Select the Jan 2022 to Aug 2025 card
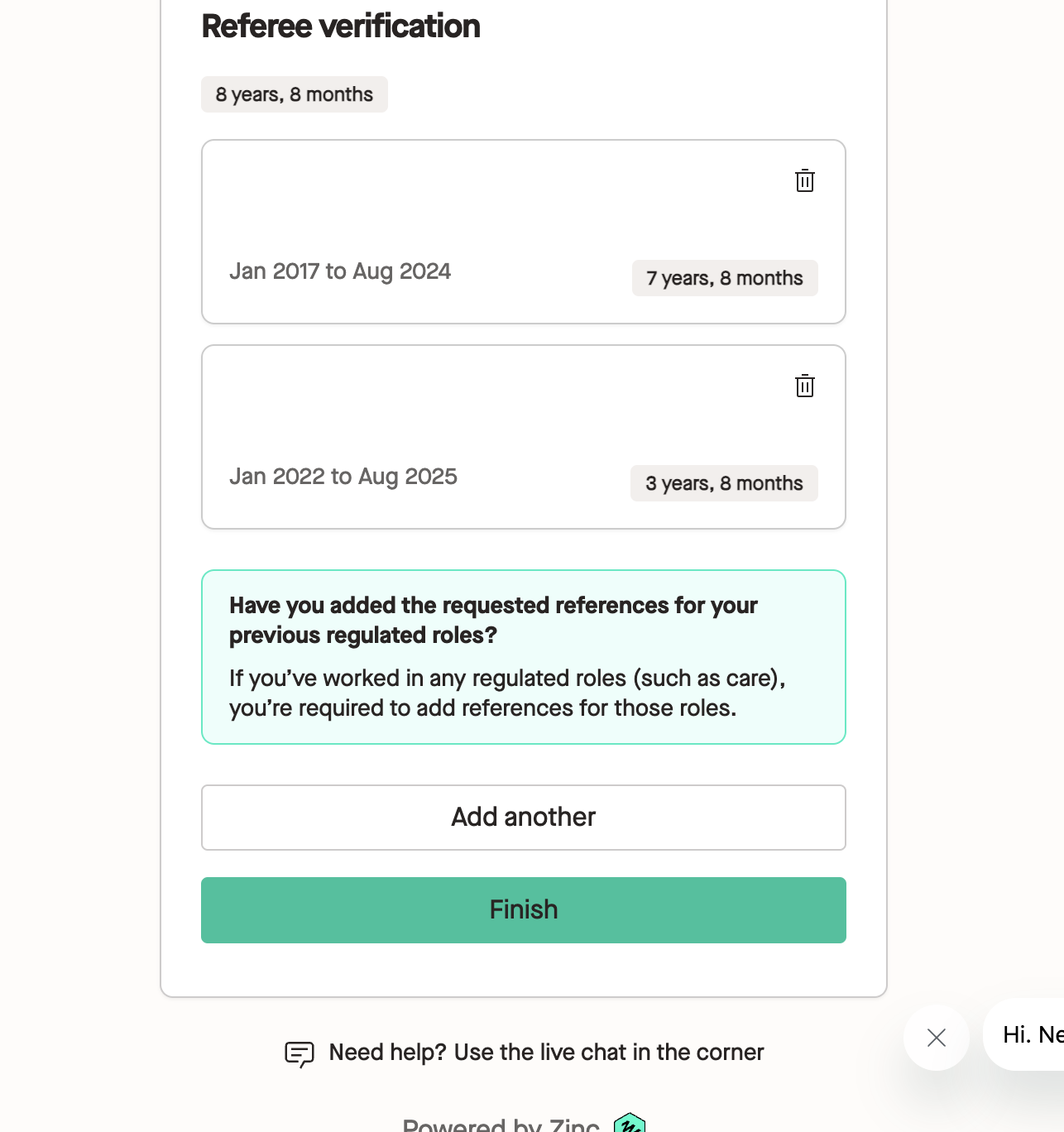1064x1132 pixels. 524,437
